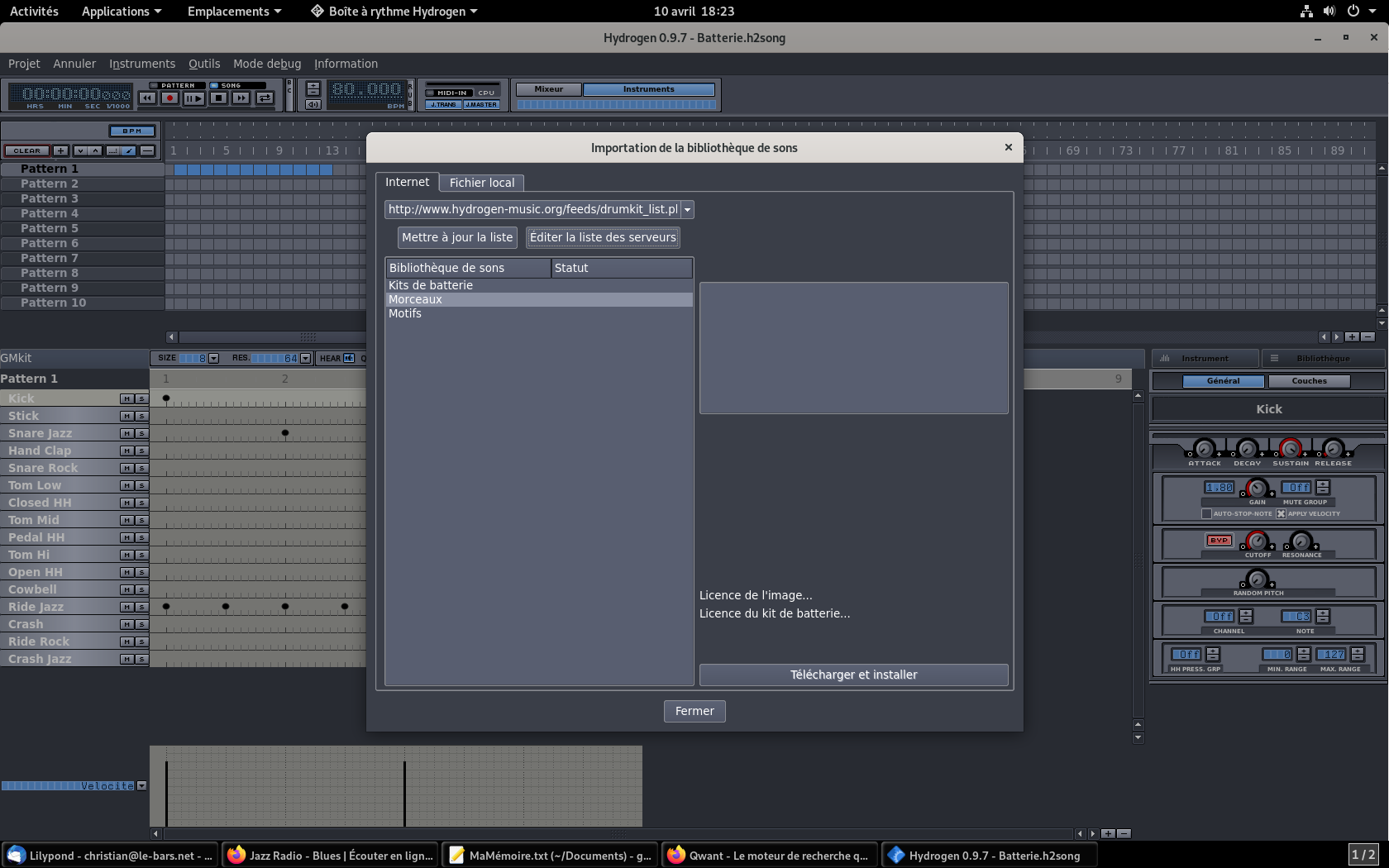The image size is (1389, 868).
Task: Open the Instruments menu
Action: tap(142, 64)
